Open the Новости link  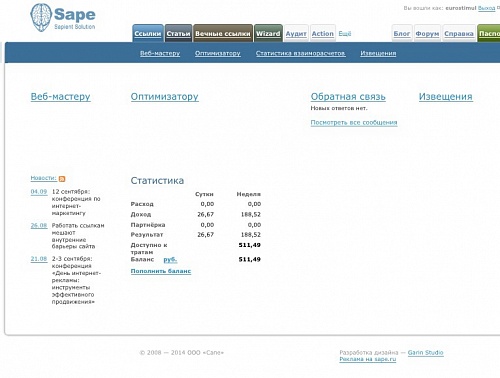(x=44, y=178)
